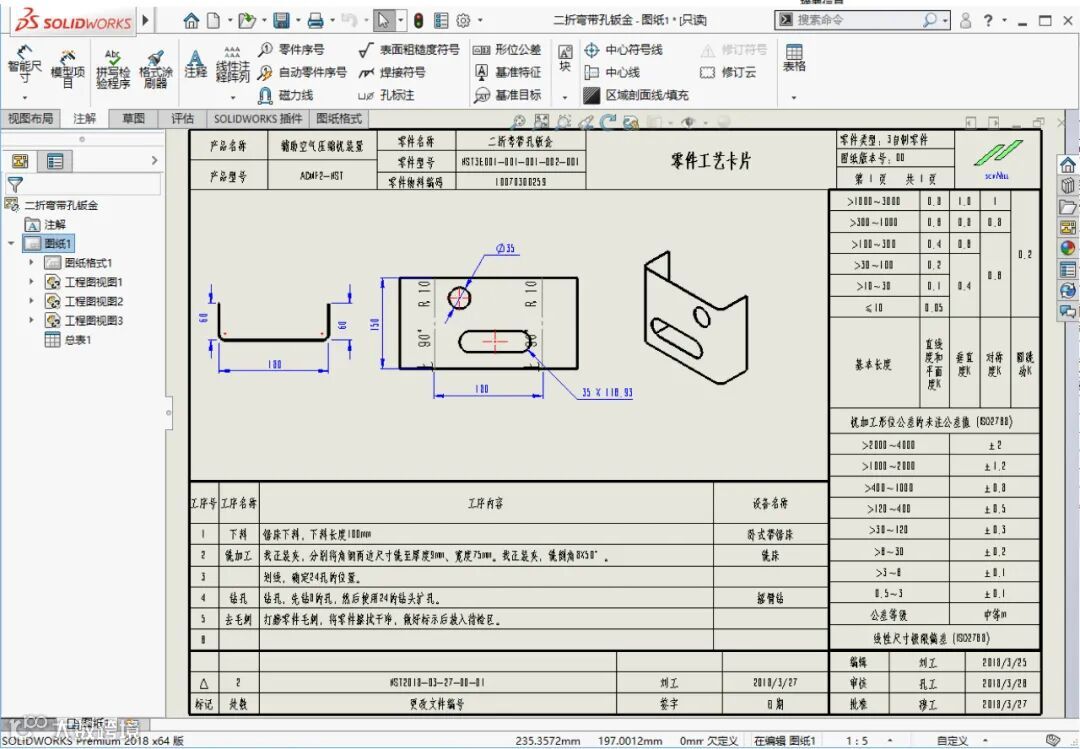Click the Ø35 dimension on the drawing
Image resolution: width=1080 pixels, height=749 pixels.
[506, 248]
